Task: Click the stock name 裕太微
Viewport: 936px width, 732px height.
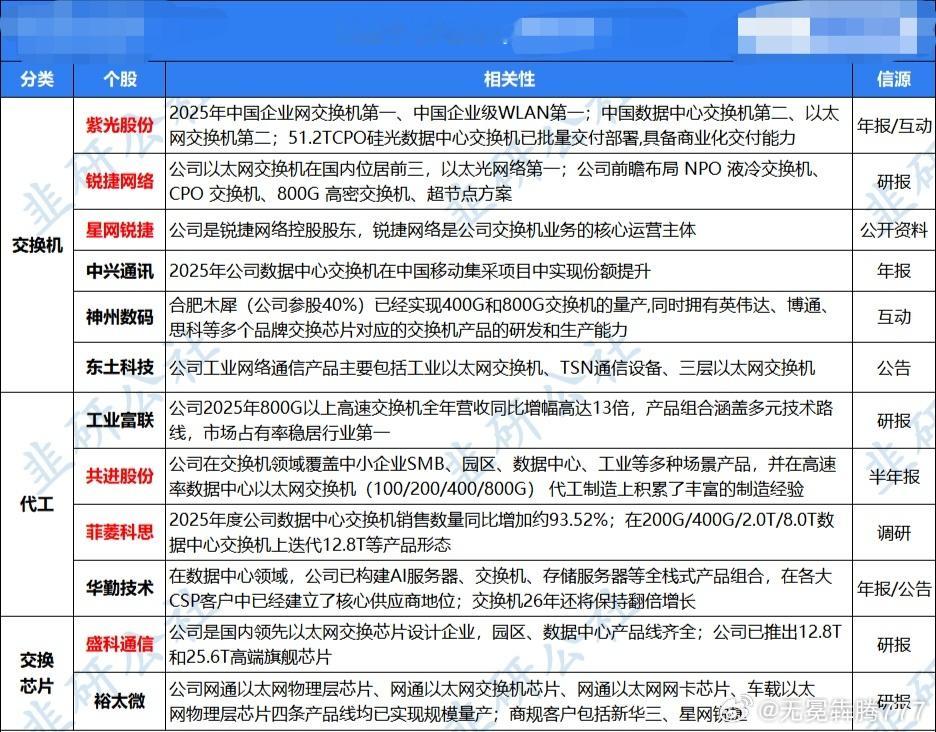Action: coord(119,700)
